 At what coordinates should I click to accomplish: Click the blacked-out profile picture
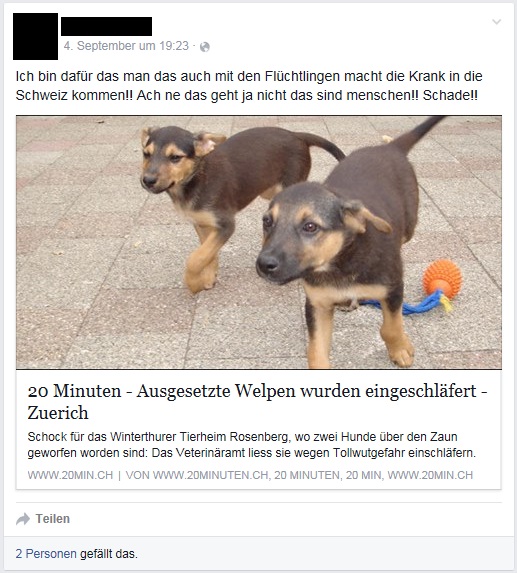35,37
